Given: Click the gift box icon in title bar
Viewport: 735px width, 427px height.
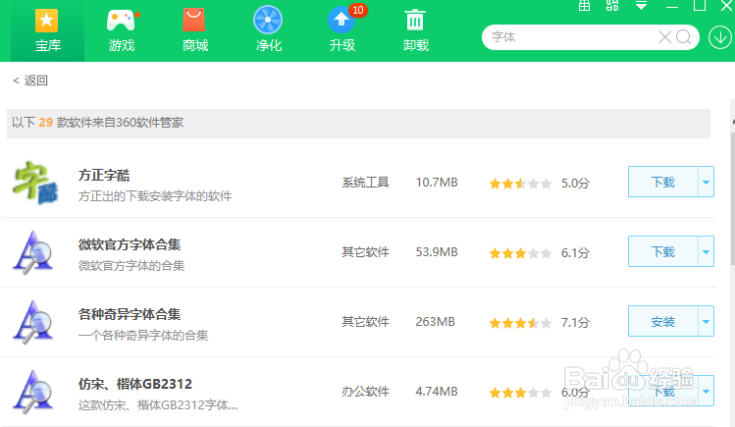Looking at the screenshot, I should pyautogui.click(x=584, y=6).
